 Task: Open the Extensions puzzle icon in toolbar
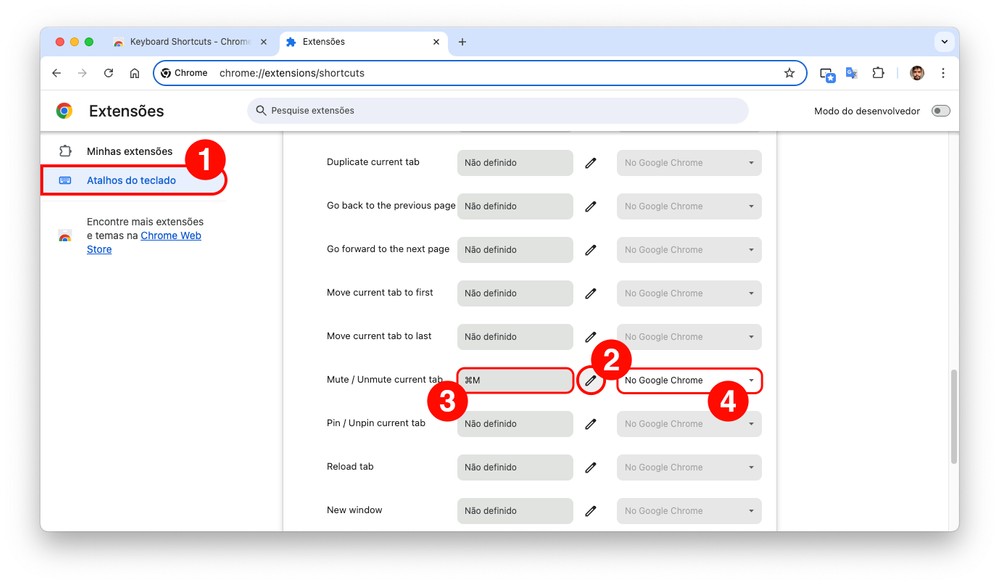pos(878,73)
